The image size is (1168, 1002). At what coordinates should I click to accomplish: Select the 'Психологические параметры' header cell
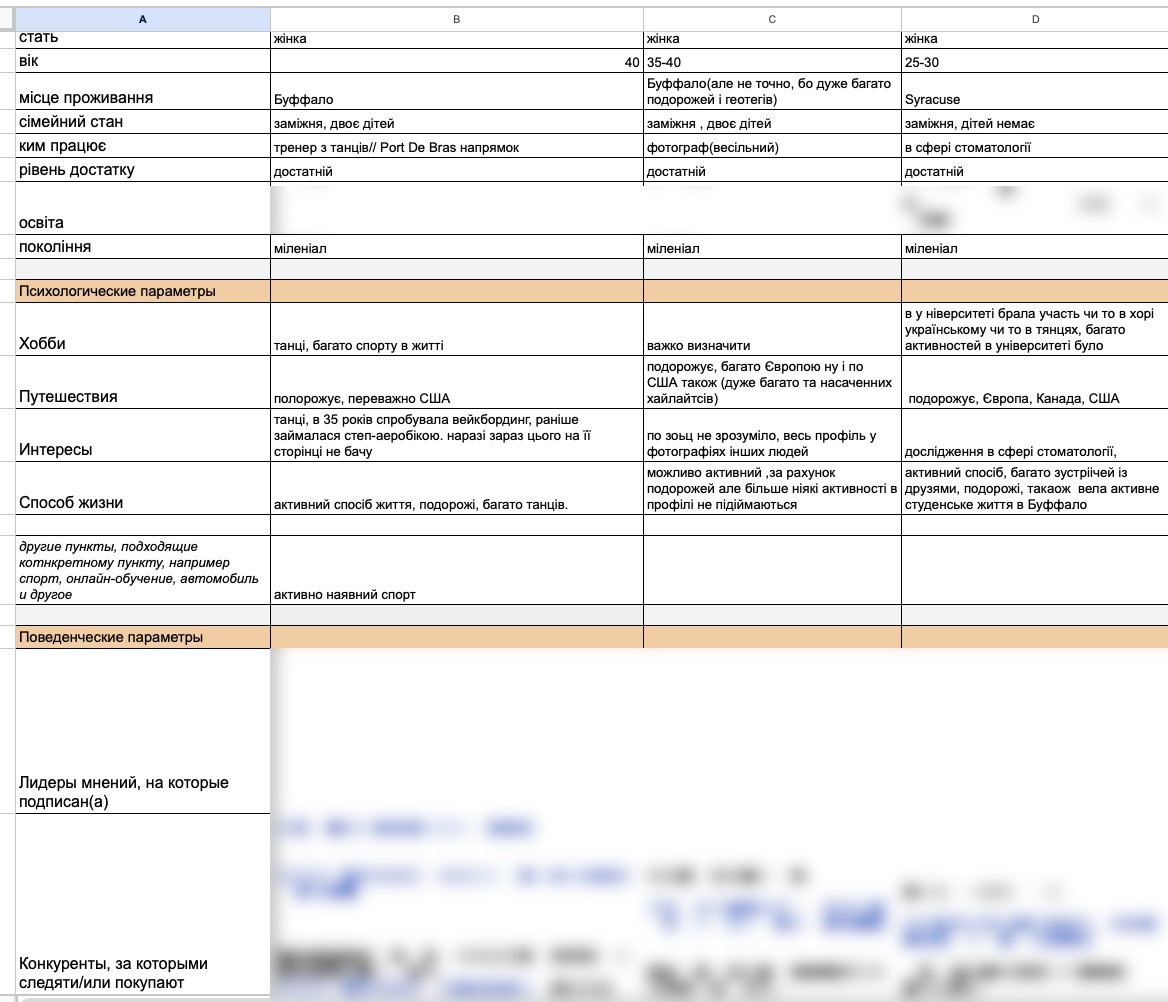143,291
